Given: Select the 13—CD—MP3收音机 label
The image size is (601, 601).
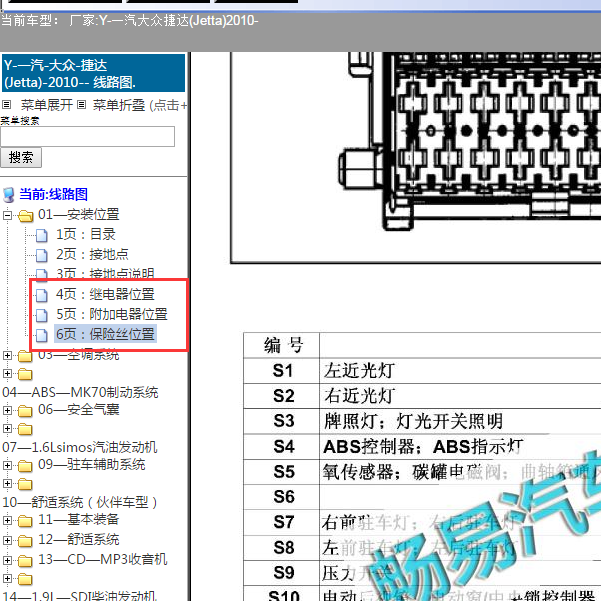Looking at the screenshot, I should [103, 560].
